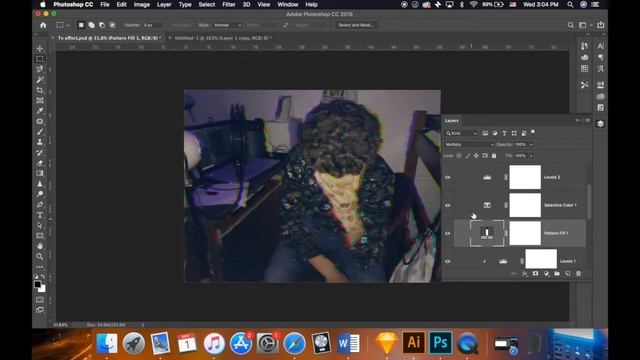This screenshot has width=640, height=360.
Task: Select the Blur tool
Action: [x=40, y=184]
